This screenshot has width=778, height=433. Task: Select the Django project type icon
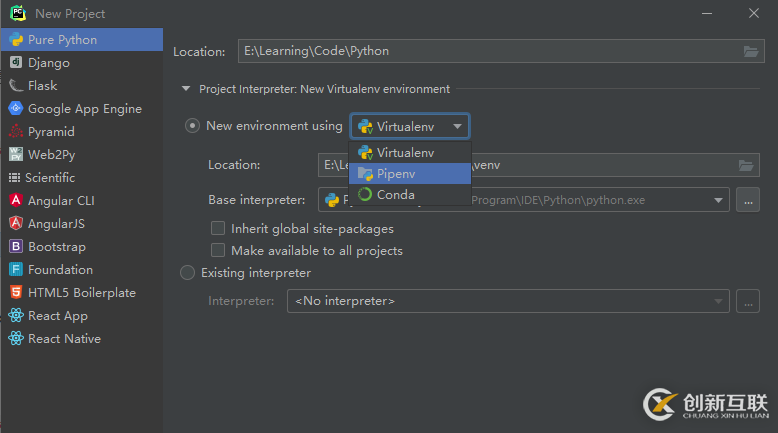(x=16, y=63)
